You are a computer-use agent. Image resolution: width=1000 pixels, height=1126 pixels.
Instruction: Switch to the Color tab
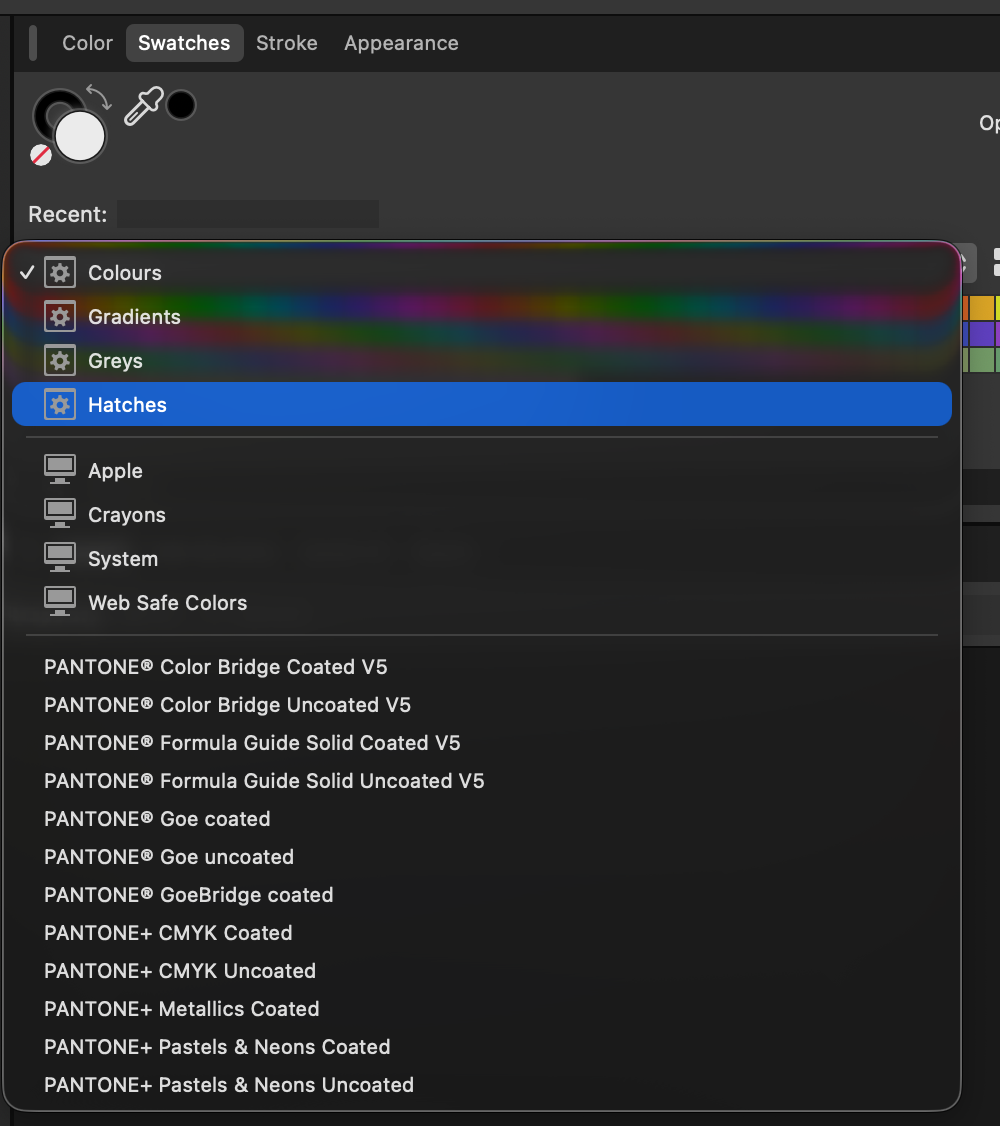[x=87, y=43]
